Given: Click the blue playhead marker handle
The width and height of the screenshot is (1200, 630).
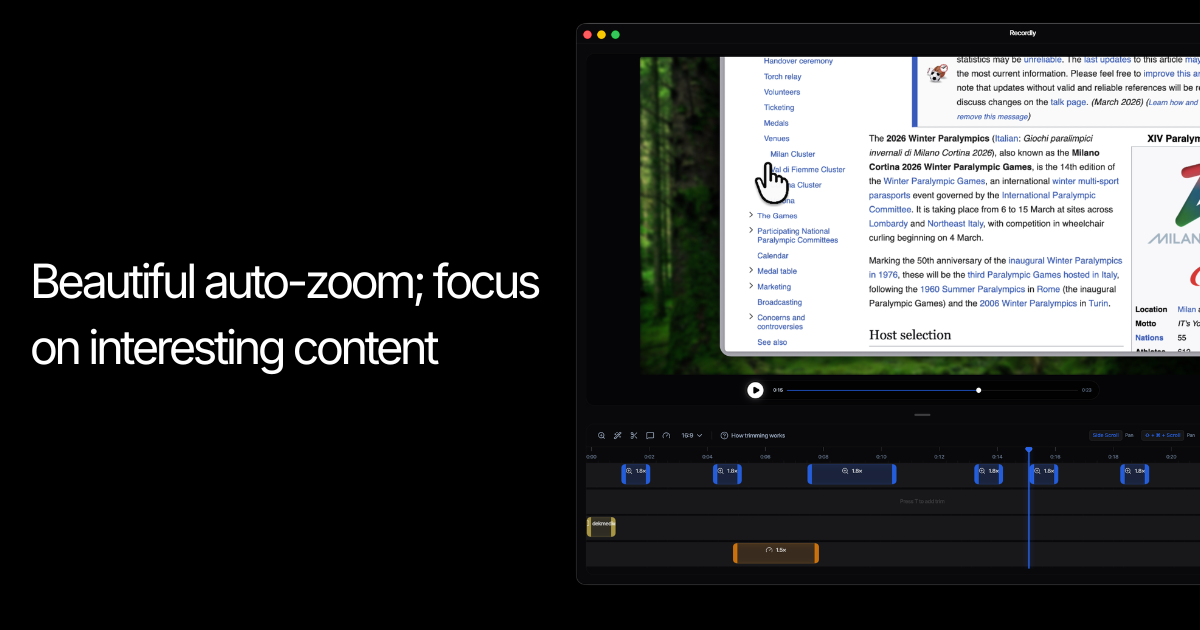Looking at the screenshot, I should (x=1028, y=450).
